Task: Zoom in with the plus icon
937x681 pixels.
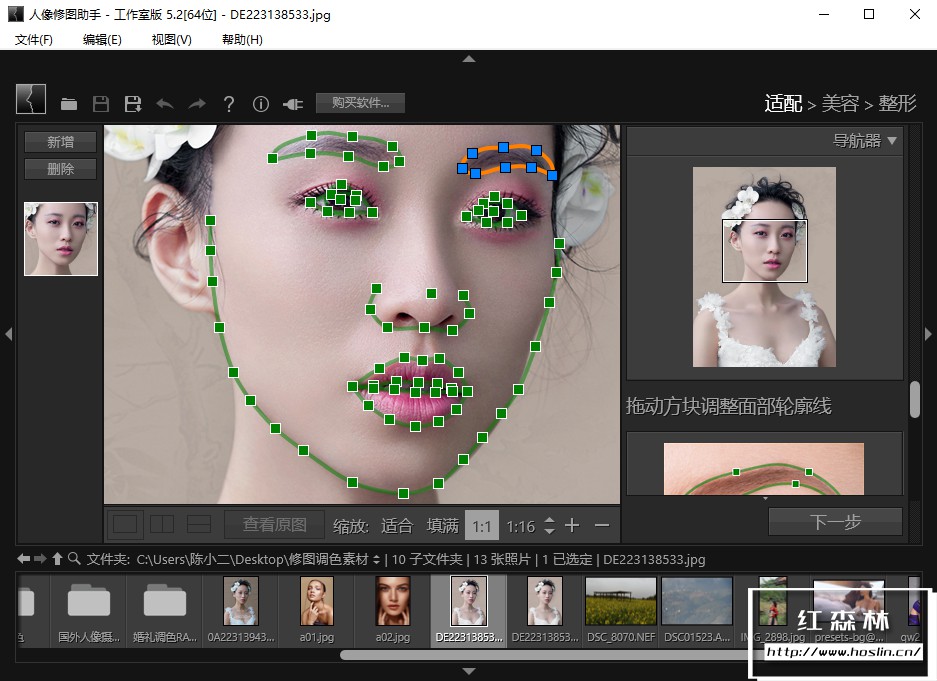Action: pos(572,525)
